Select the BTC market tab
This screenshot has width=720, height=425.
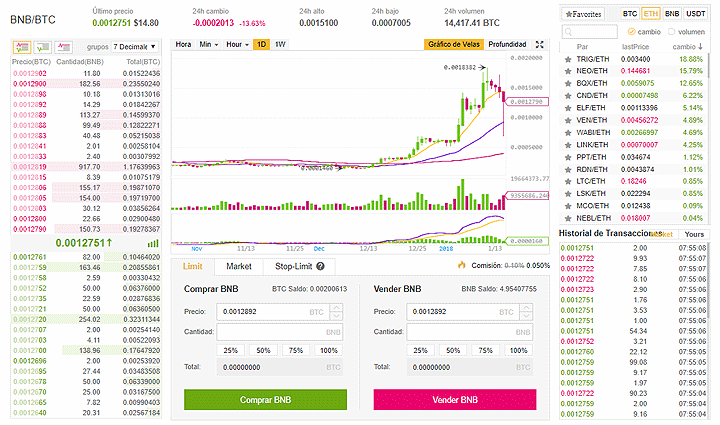click(x=630, y=14)
